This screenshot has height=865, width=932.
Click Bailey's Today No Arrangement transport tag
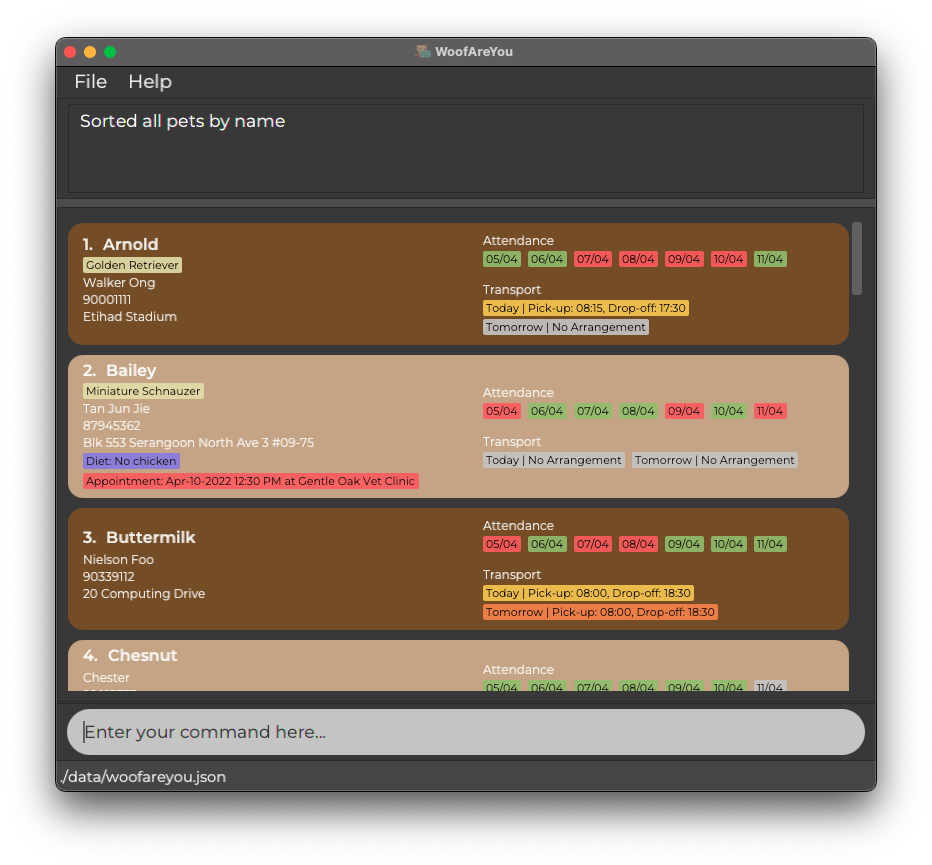pyautogui.click(x=553, y=460)
